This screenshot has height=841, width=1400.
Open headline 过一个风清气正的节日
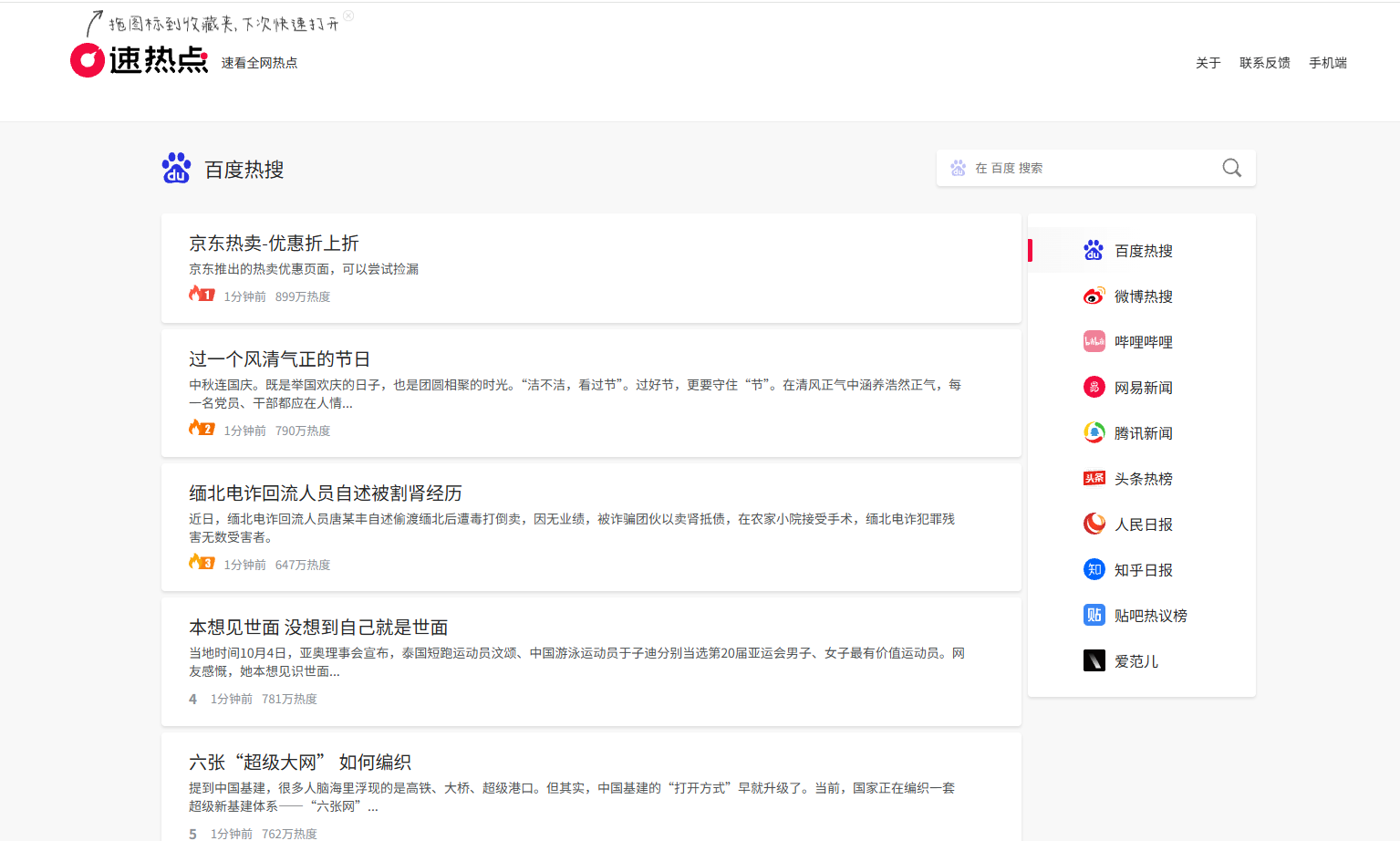tap(279, 358)
